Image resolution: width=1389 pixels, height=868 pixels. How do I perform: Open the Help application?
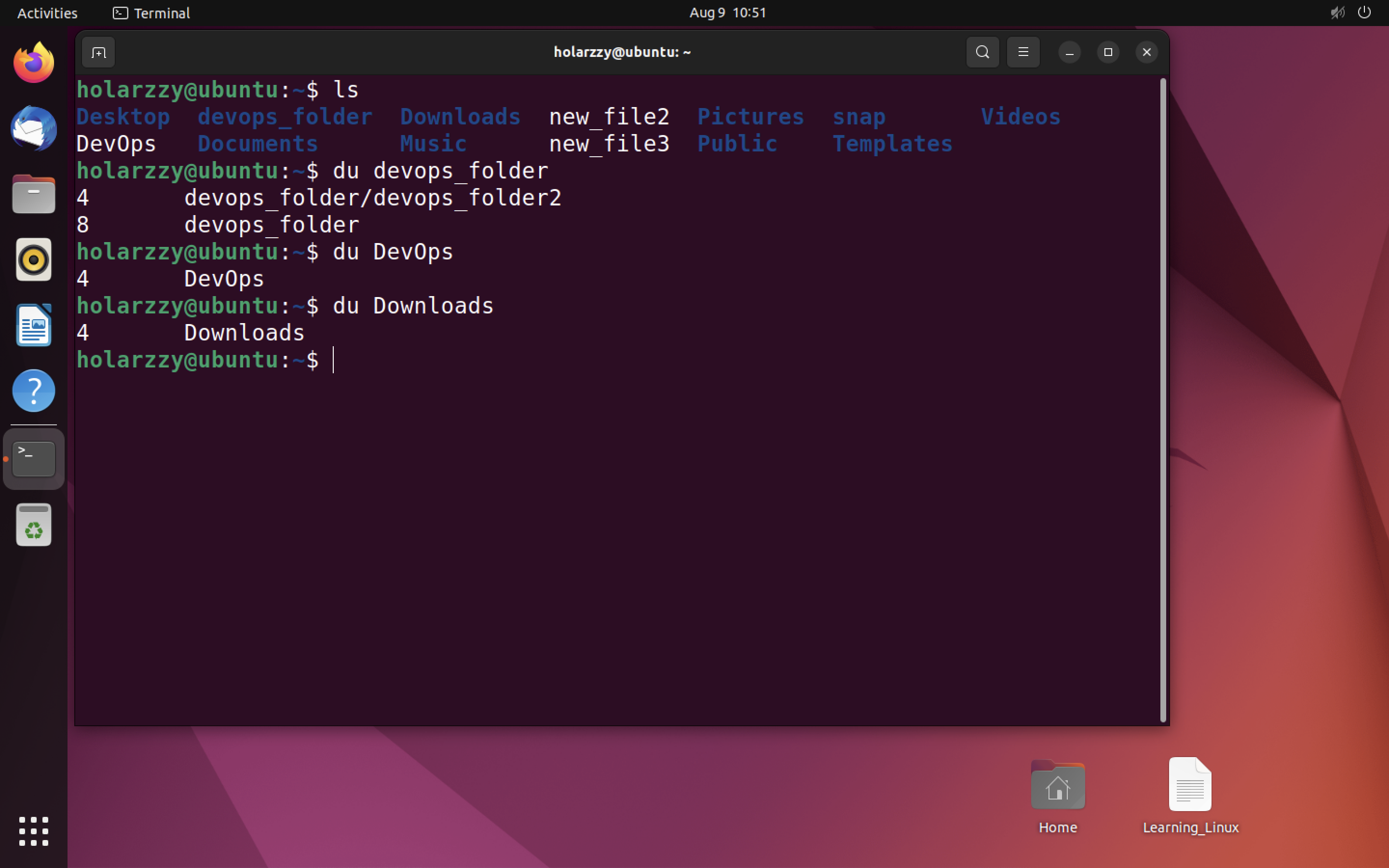33,391
